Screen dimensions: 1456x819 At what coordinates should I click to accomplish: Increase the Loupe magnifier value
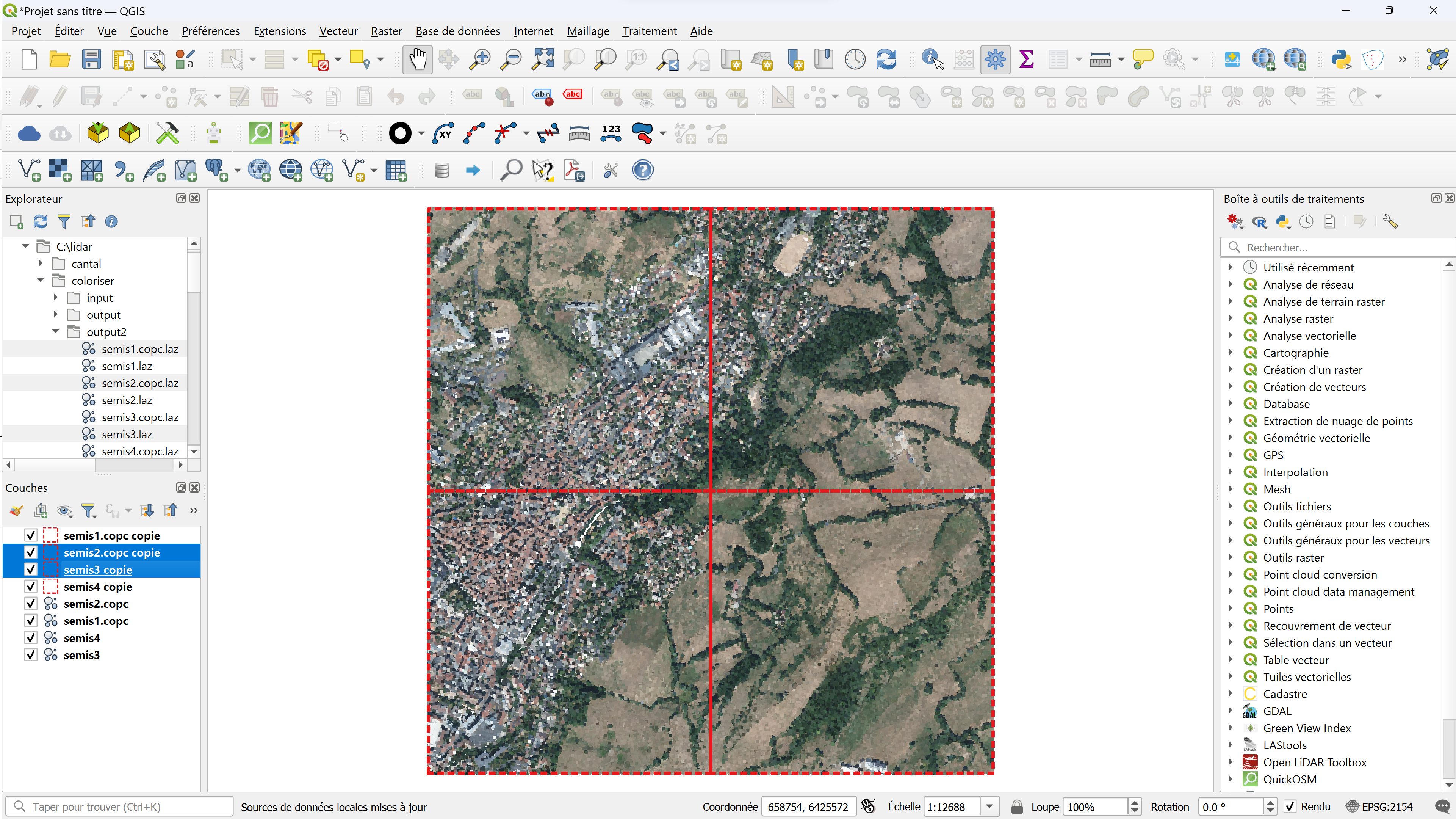click(1134, 802)
